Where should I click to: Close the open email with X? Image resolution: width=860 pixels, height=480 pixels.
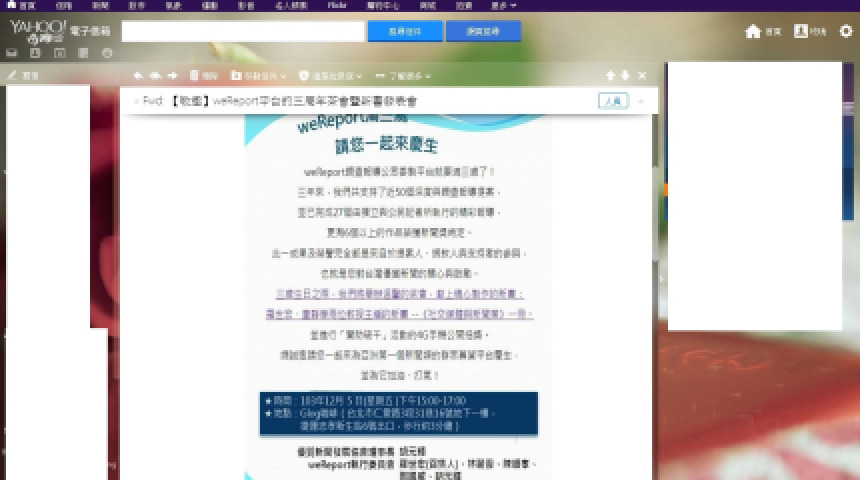642,75
